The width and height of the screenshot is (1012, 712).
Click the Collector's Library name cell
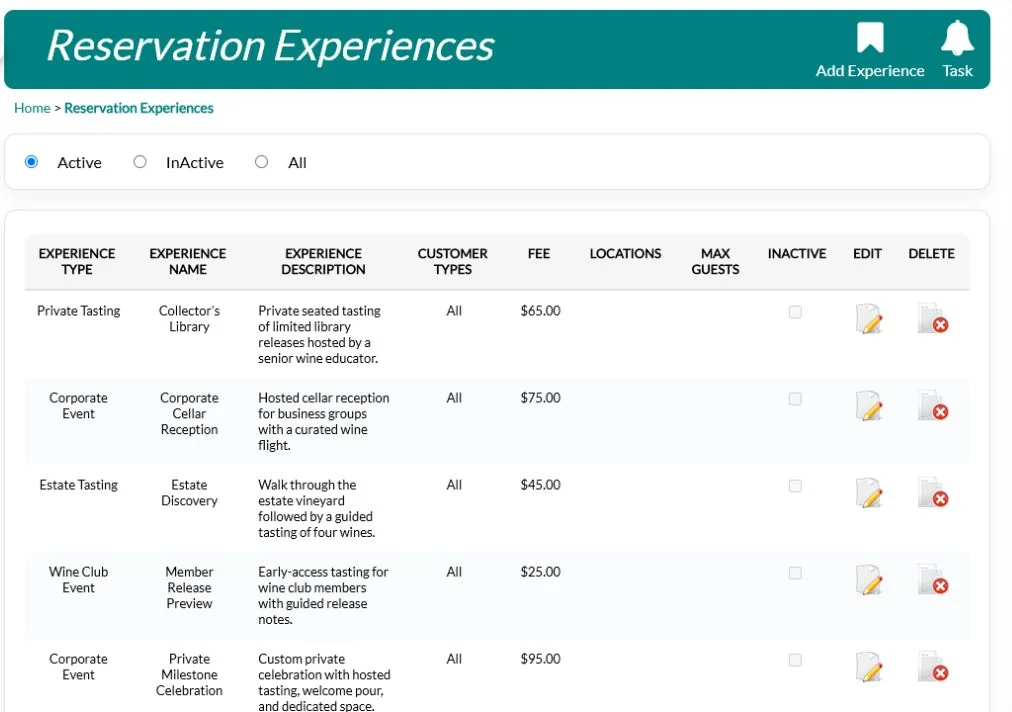click(189, 319)
